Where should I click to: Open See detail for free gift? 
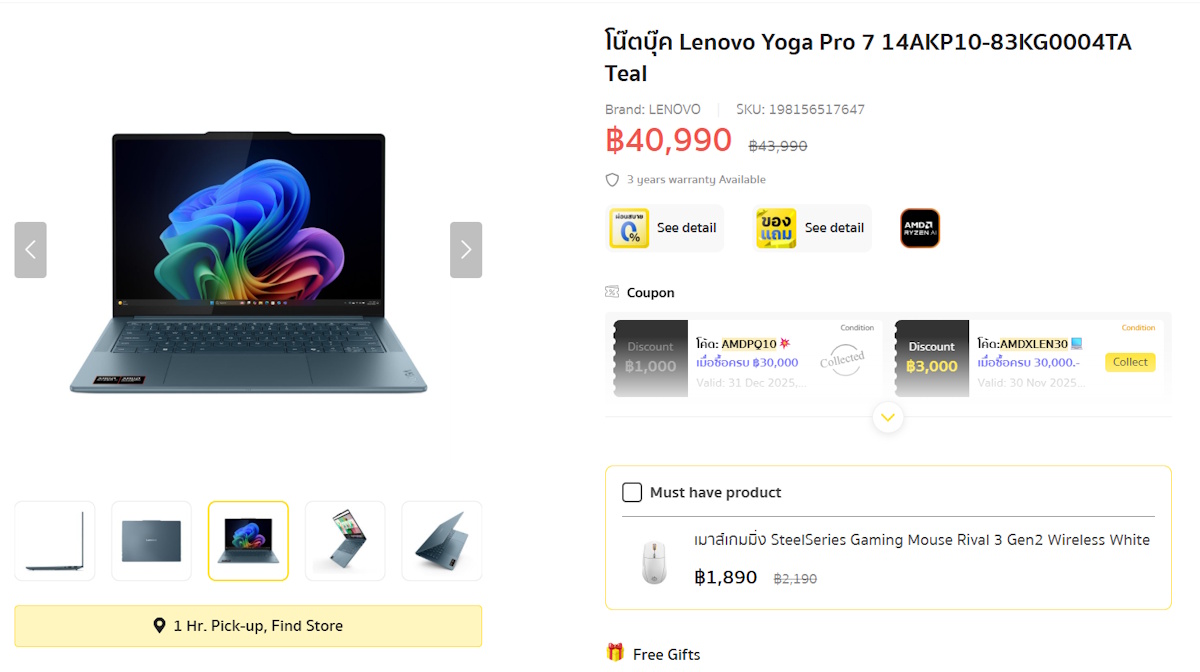click(834, 228)
